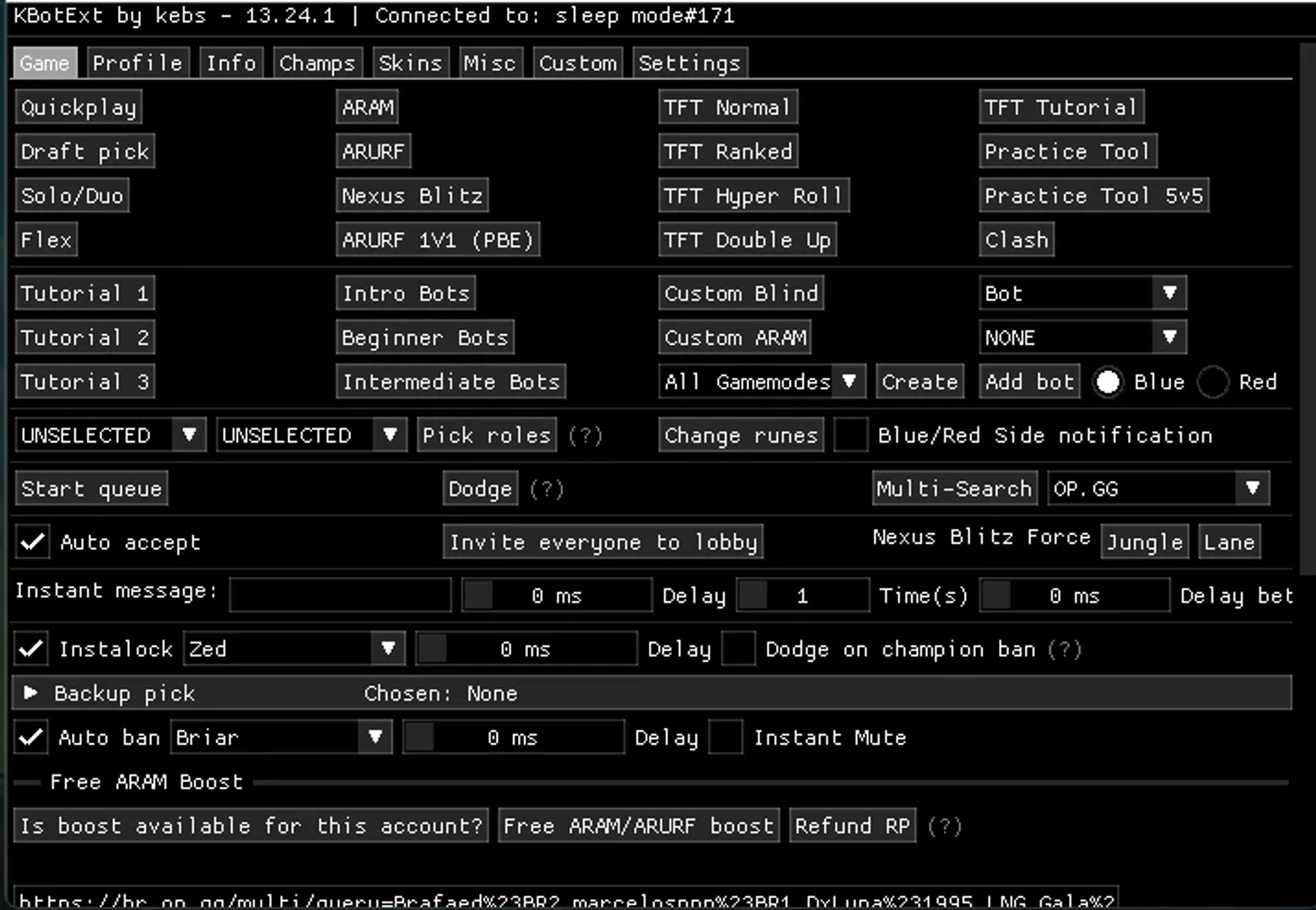Viewport: 1316px width, 910px height.
Task: Open the NONE dropdown under Bot
Action: [x=1082, y=337]
